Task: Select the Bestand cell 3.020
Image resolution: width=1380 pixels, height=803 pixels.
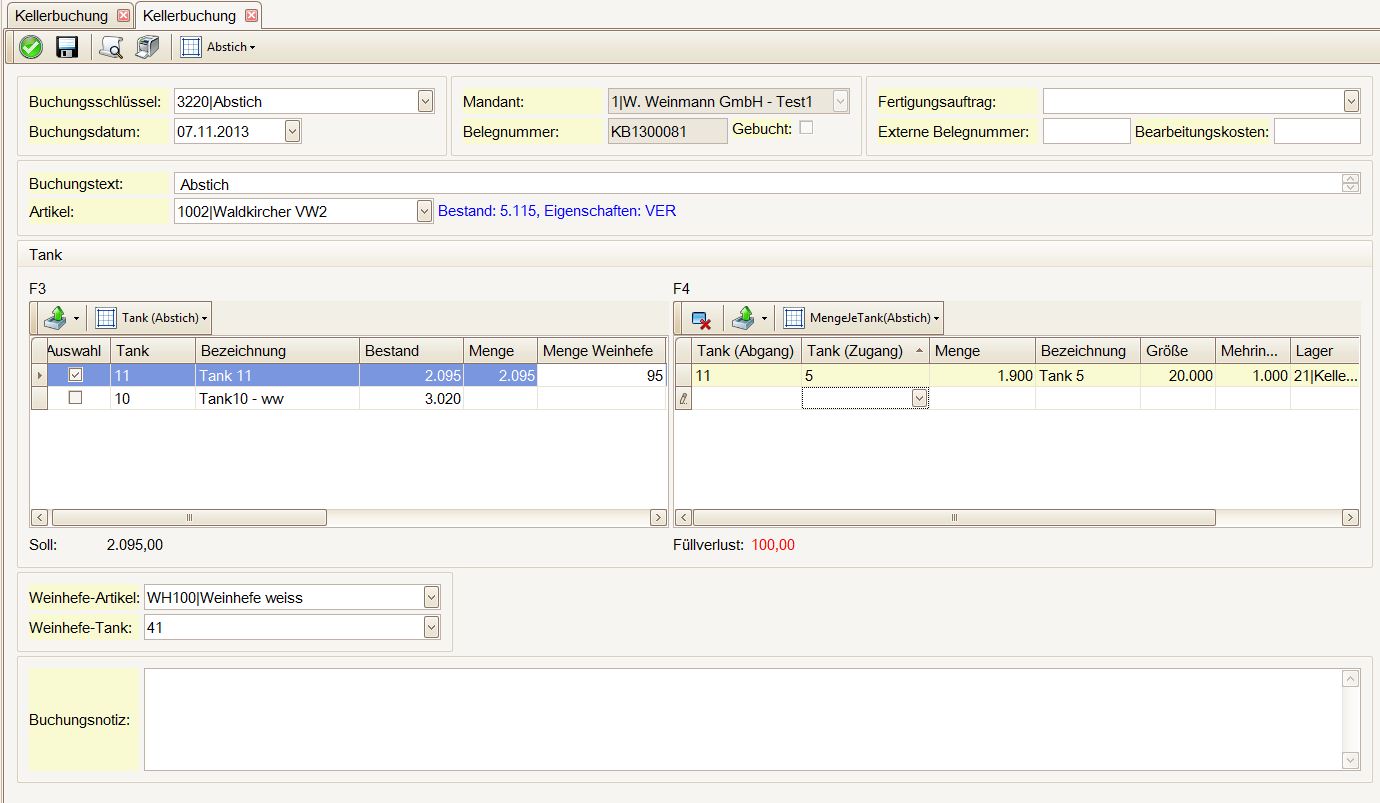Action: (x=411, y=398)
